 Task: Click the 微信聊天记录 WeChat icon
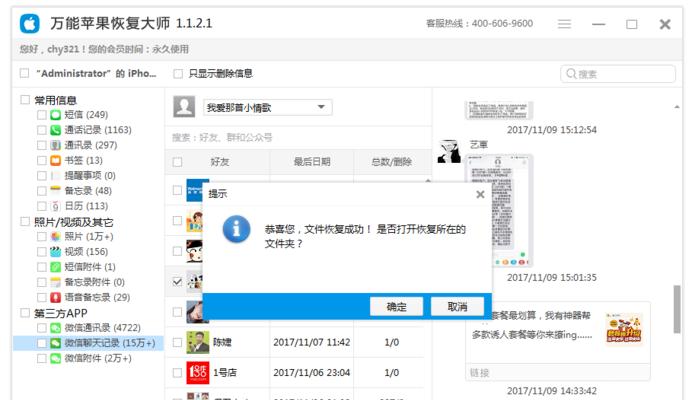[x=56, y=343]
